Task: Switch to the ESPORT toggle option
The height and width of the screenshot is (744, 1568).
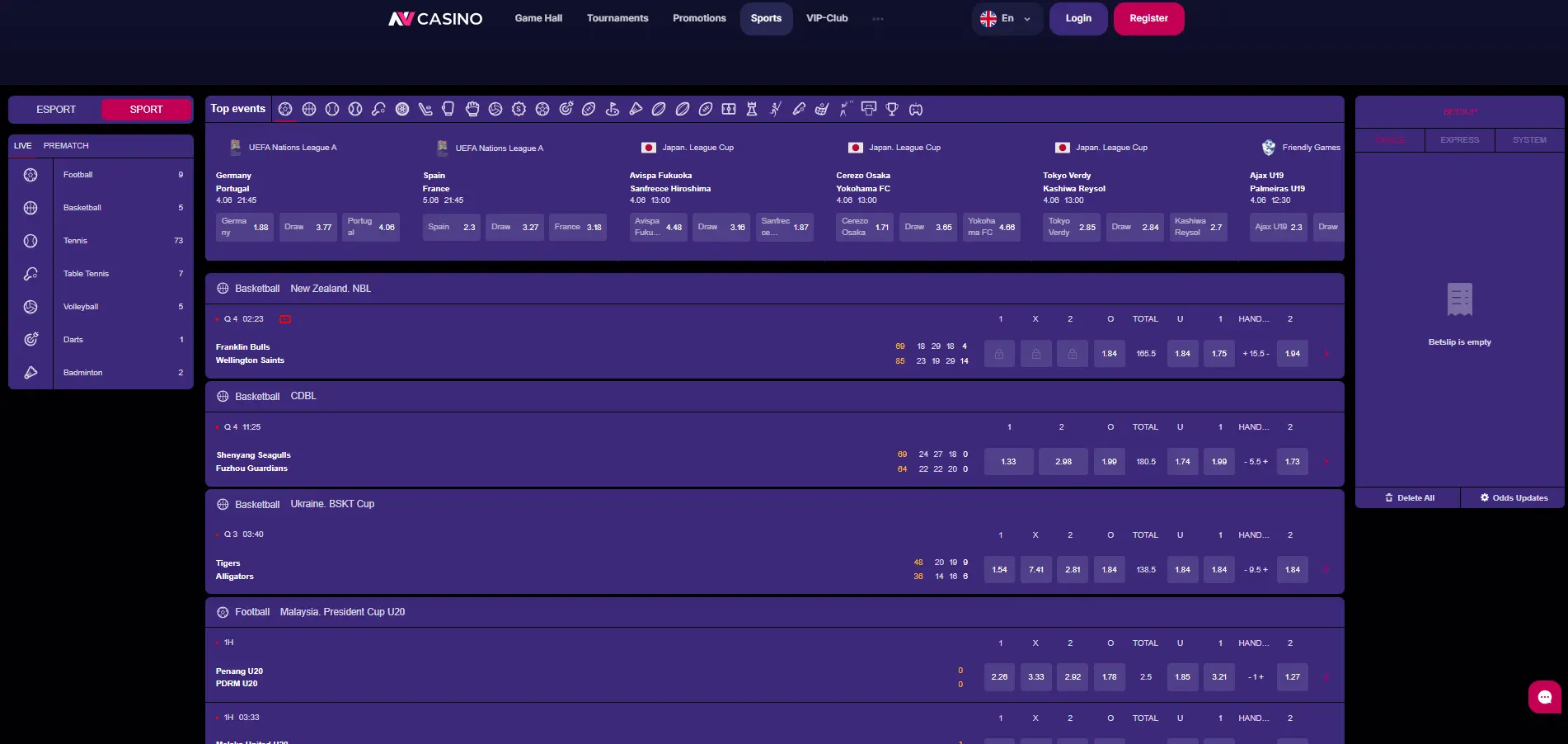Action: click(x=55, y=109)
